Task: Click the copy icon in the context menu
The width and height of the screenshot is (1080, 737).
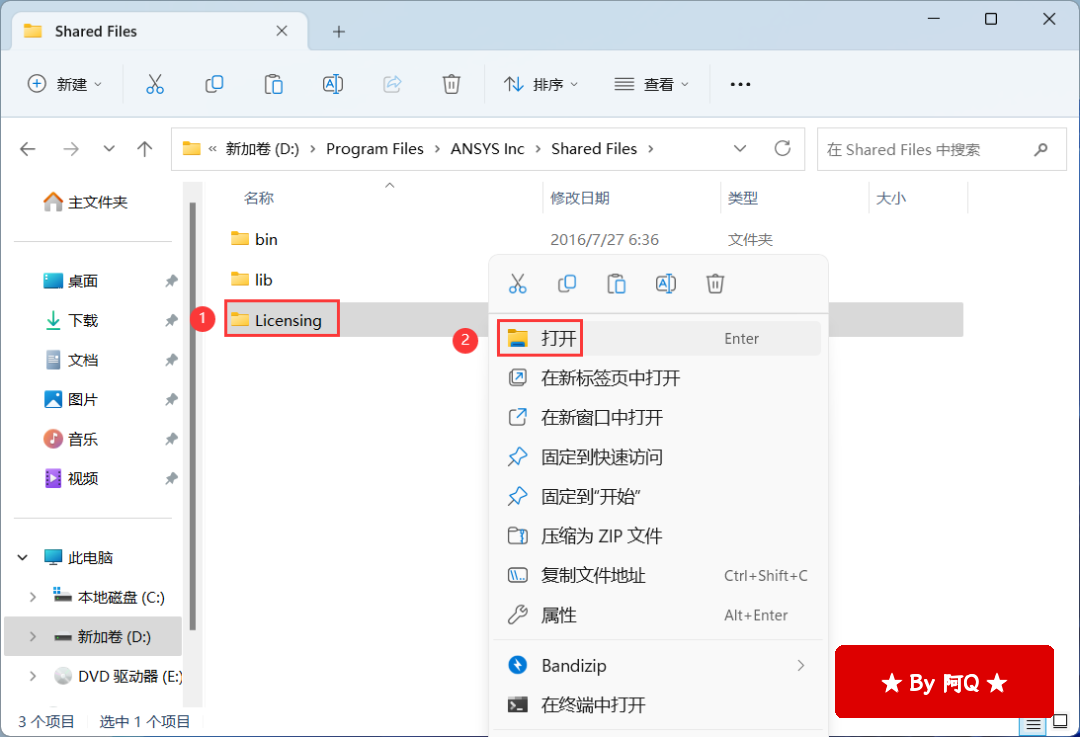Action: click(567, 284)
